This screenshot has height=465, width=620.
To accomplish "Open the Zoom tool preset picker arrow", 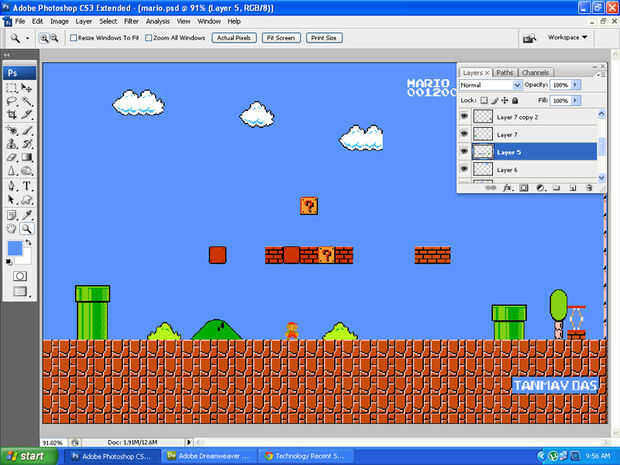I will click(x=27, y=38).
